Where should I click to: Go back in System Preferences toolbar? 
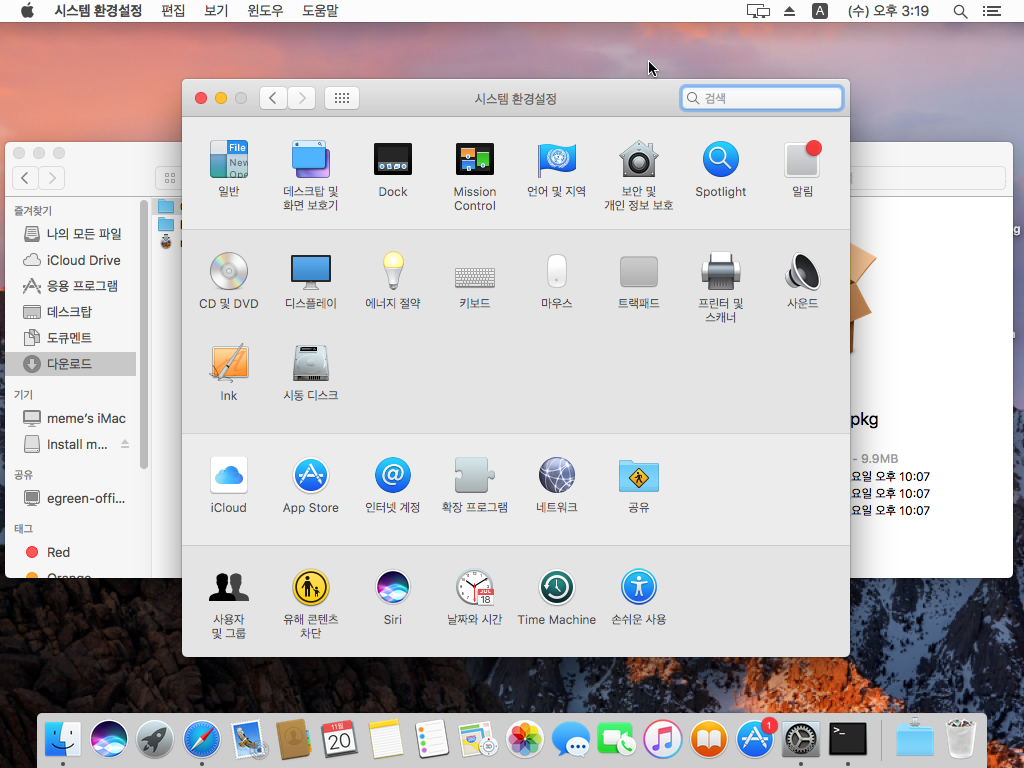click(273, 98)
